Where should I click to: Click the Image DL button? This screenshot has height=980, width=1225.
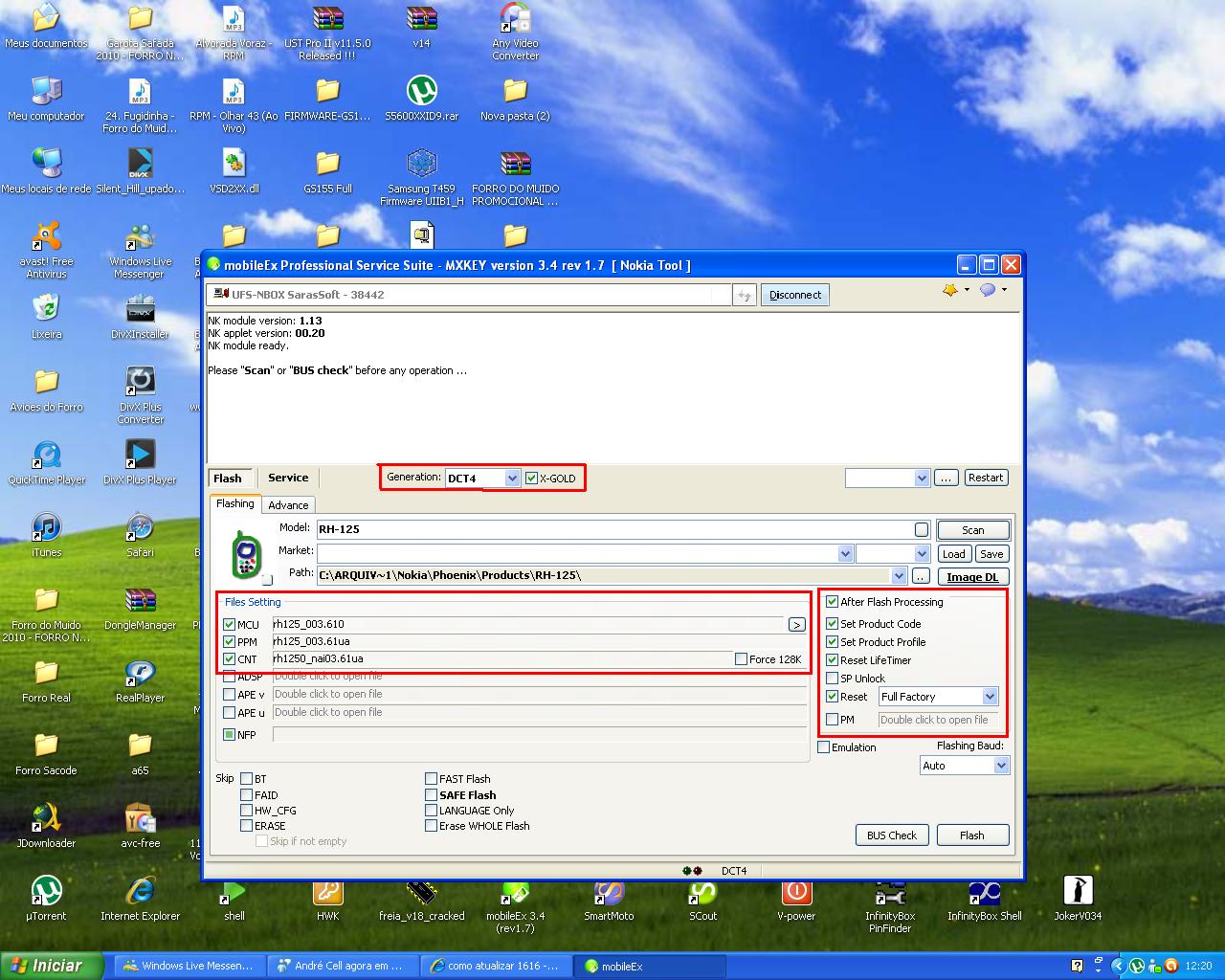[972, 576]
